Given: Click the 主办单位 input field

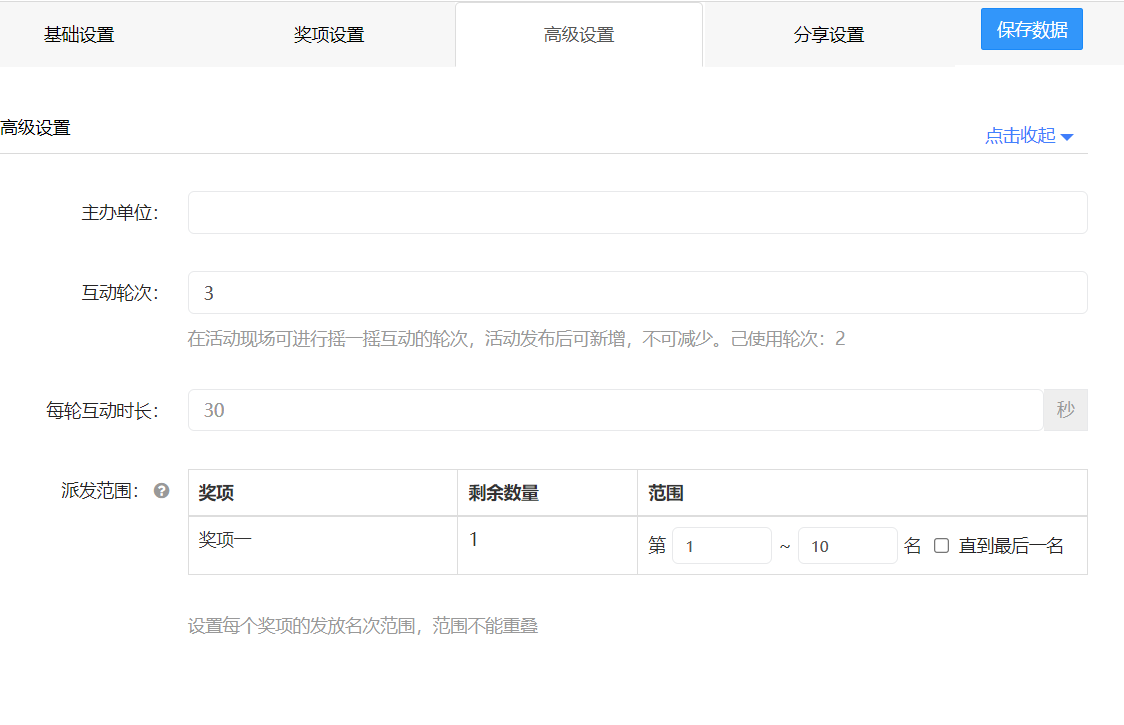Looking at the screenshot, I should tap(637, 212).
